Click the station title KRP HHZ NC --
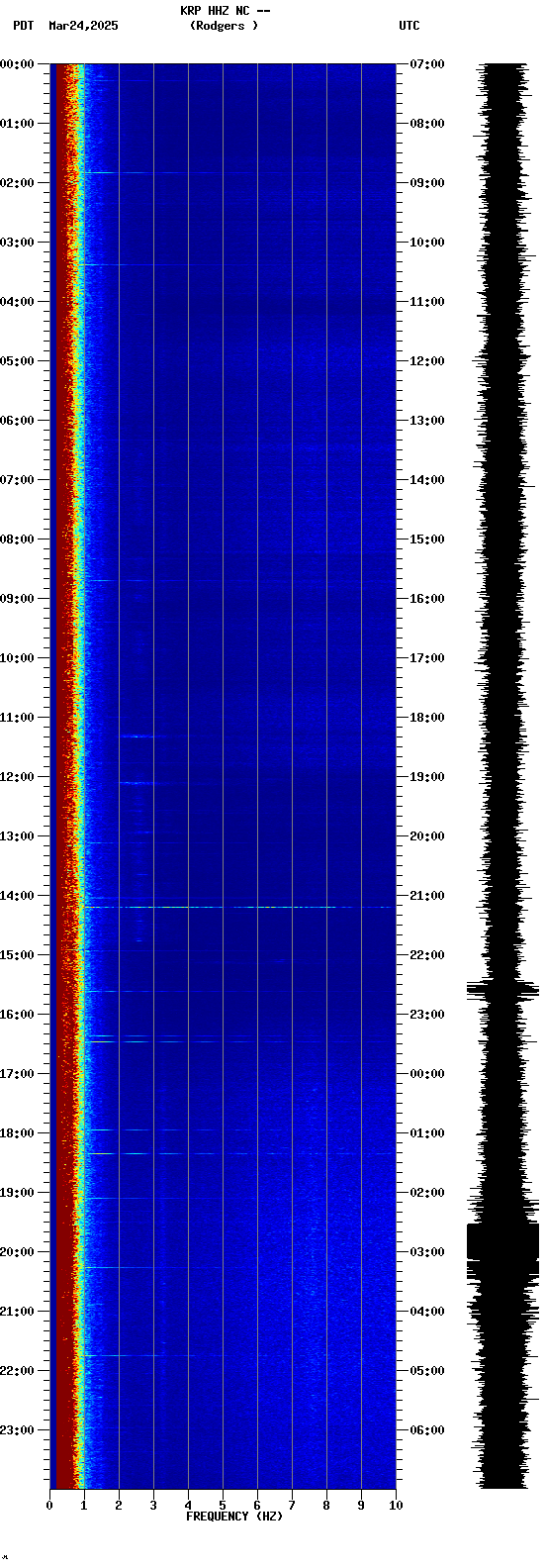 [x=226, y=11]
